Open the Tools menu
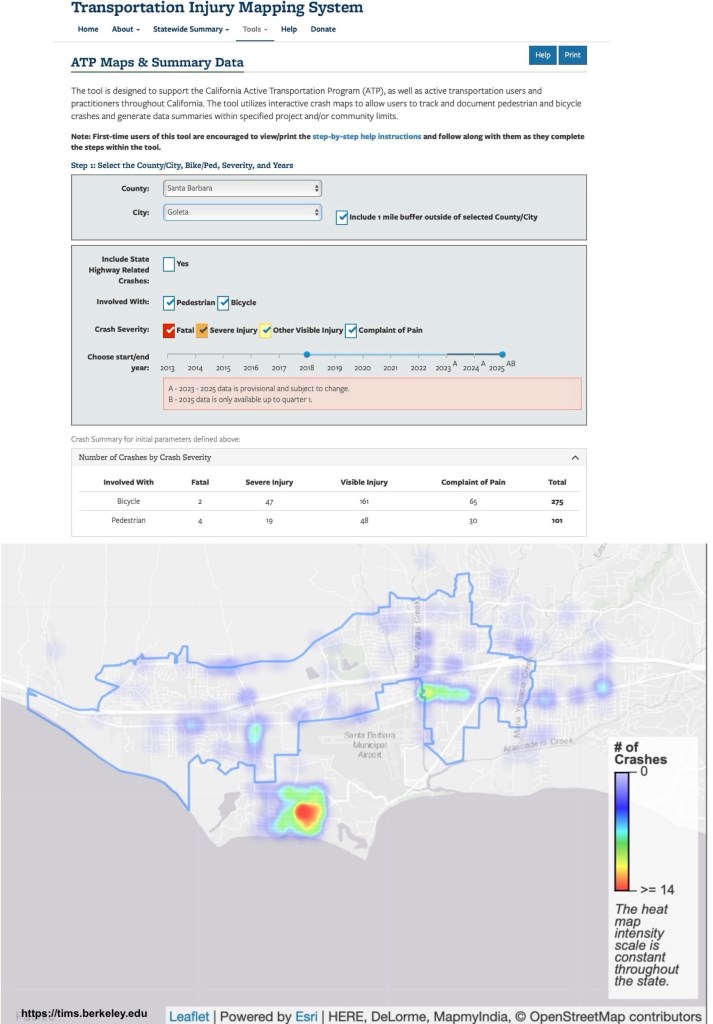713x1024 pixels. [256, 30]
